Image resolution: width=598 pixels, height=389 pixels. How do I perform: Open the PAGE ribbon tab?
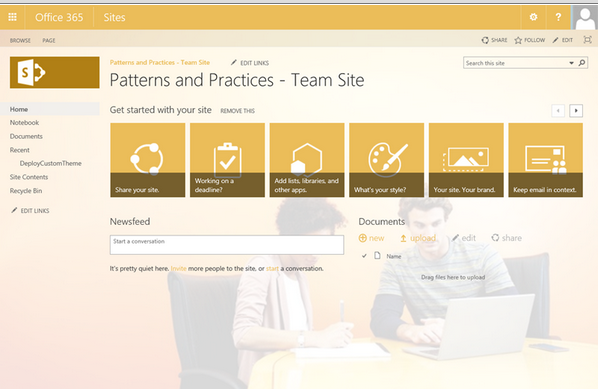pos(49,40)
